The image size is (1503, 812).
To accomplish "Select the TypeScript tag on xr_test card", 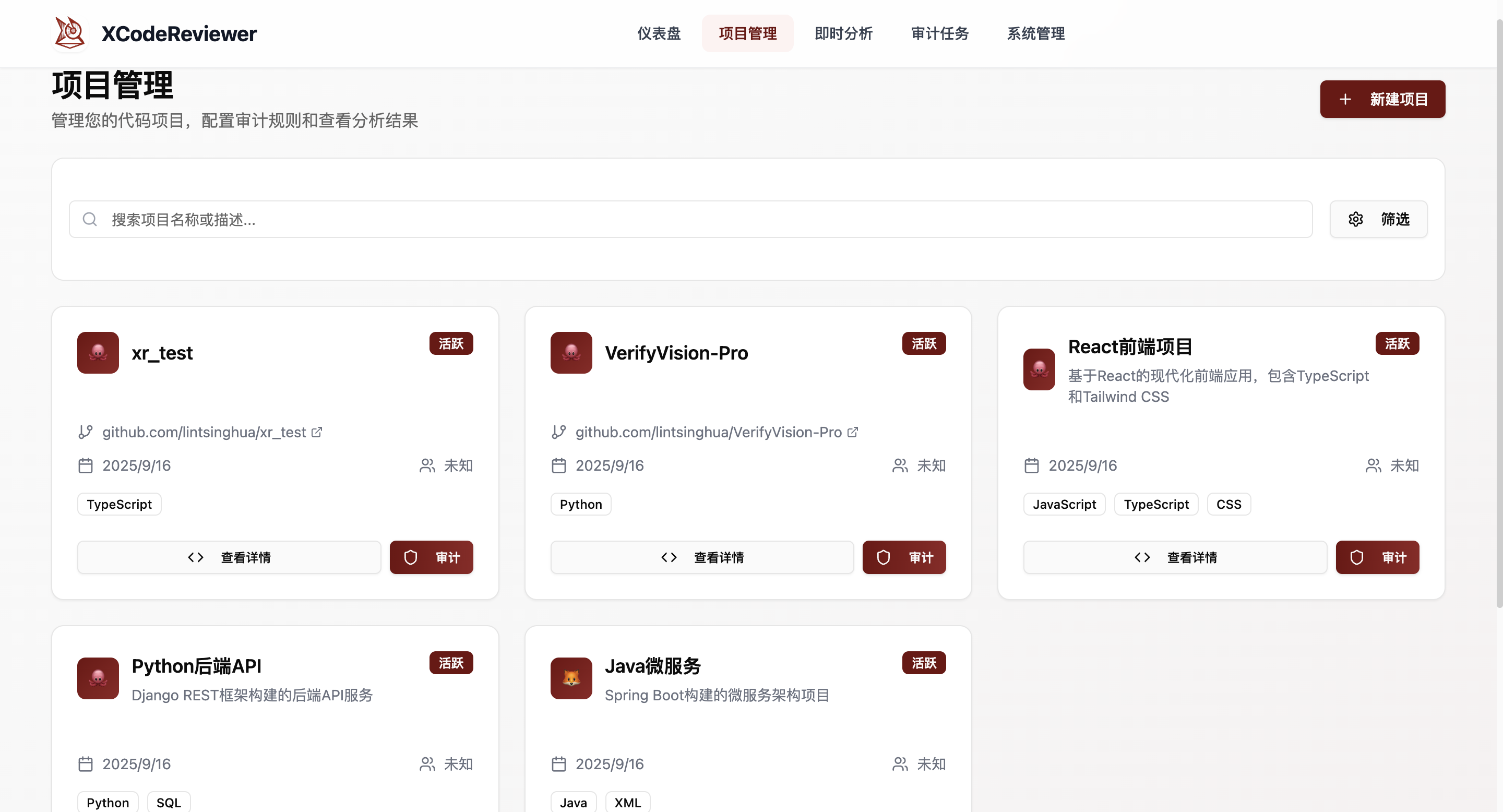I will click(119, 504).
